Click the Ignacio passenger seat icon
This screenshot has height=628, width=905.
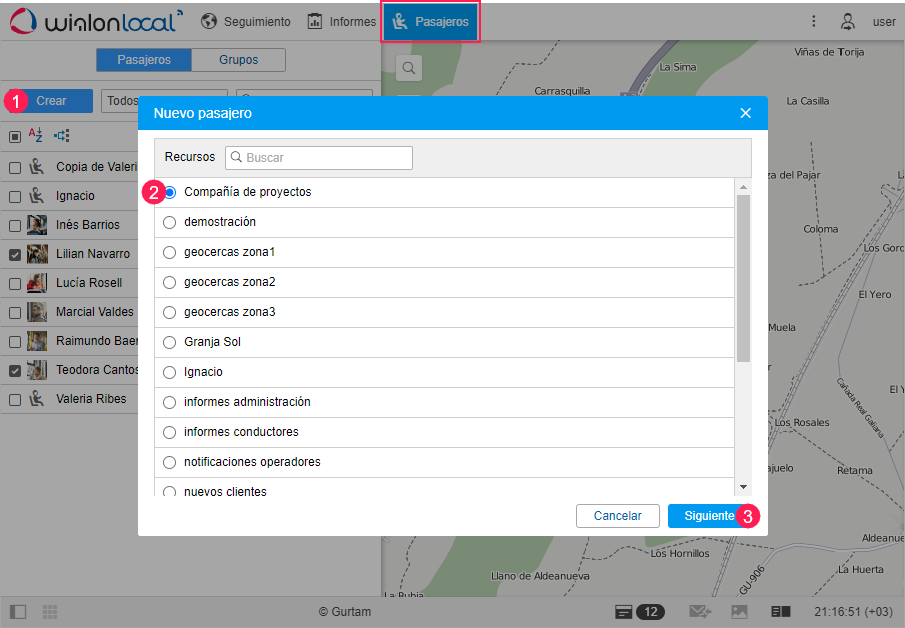36,195
